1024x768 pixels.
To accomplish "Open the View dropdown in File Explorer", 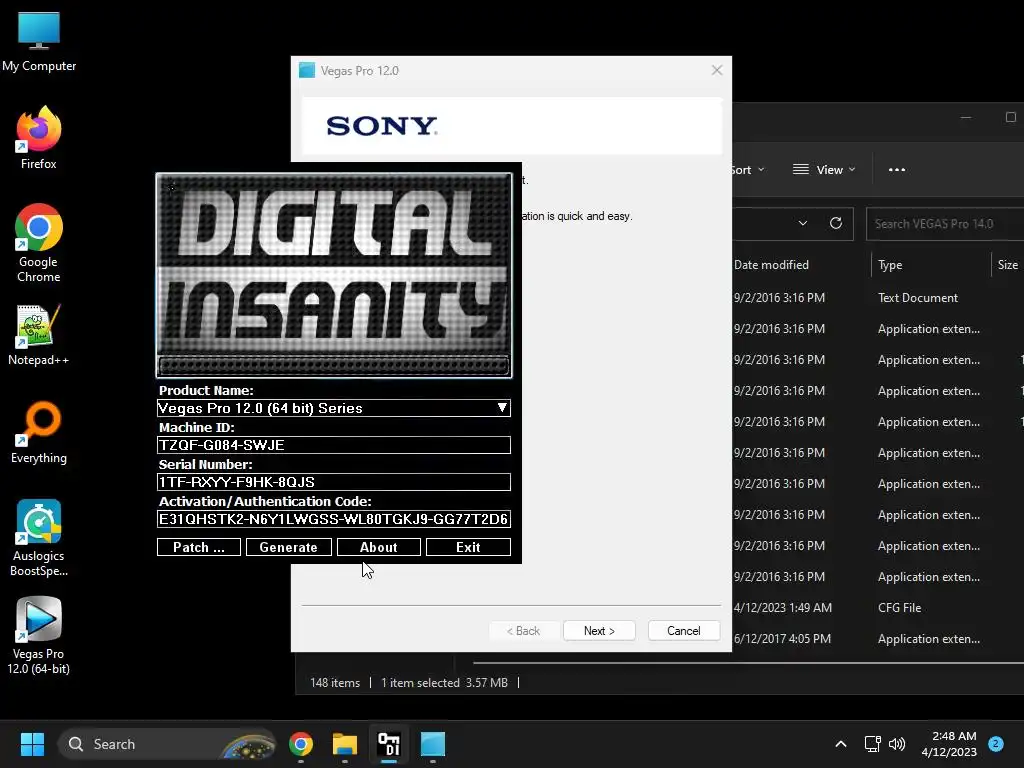I will click(x=824, y=170).
